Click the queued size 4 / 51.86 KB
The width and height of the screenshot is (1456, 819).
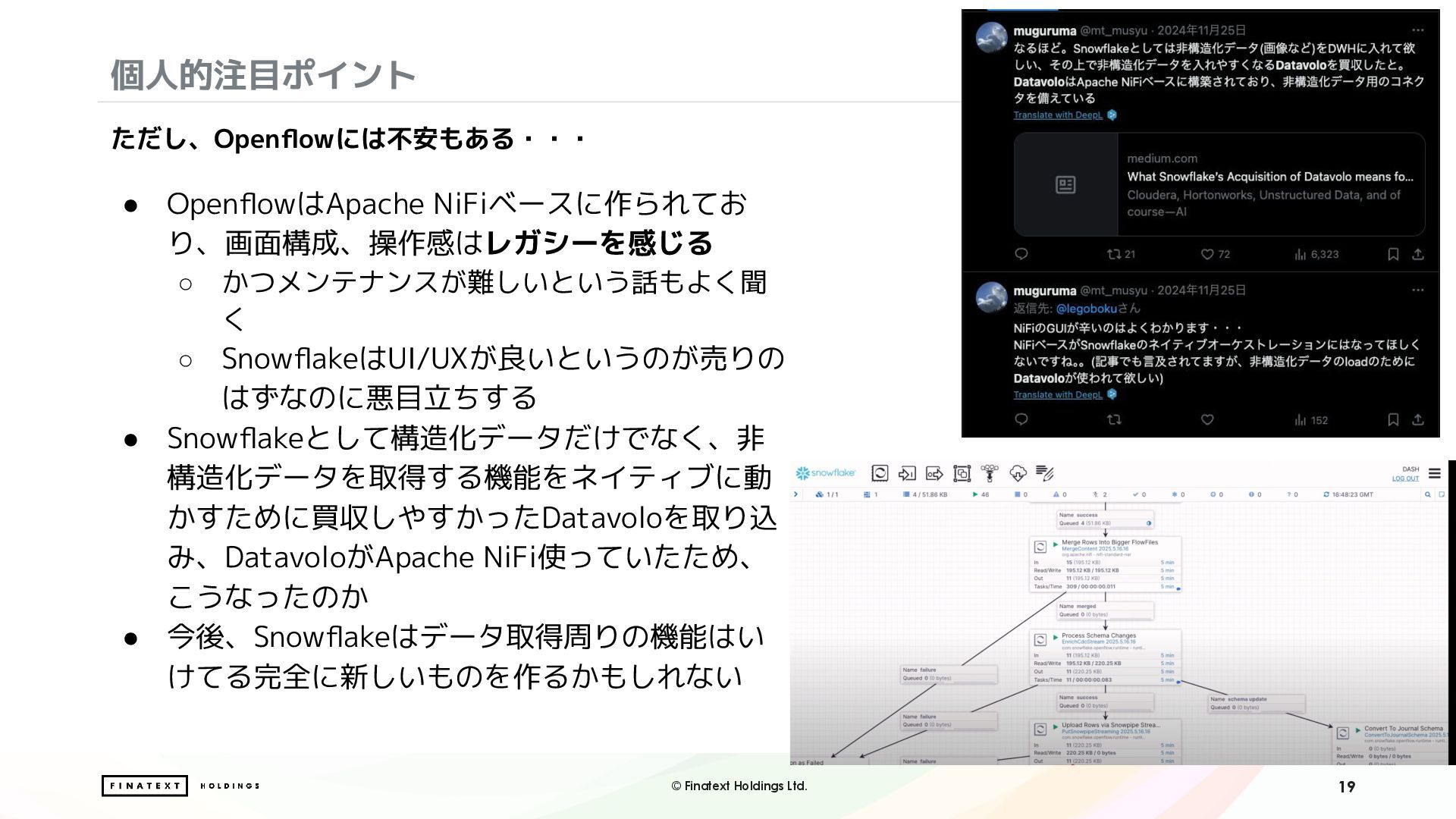click(x=924, y=494)
